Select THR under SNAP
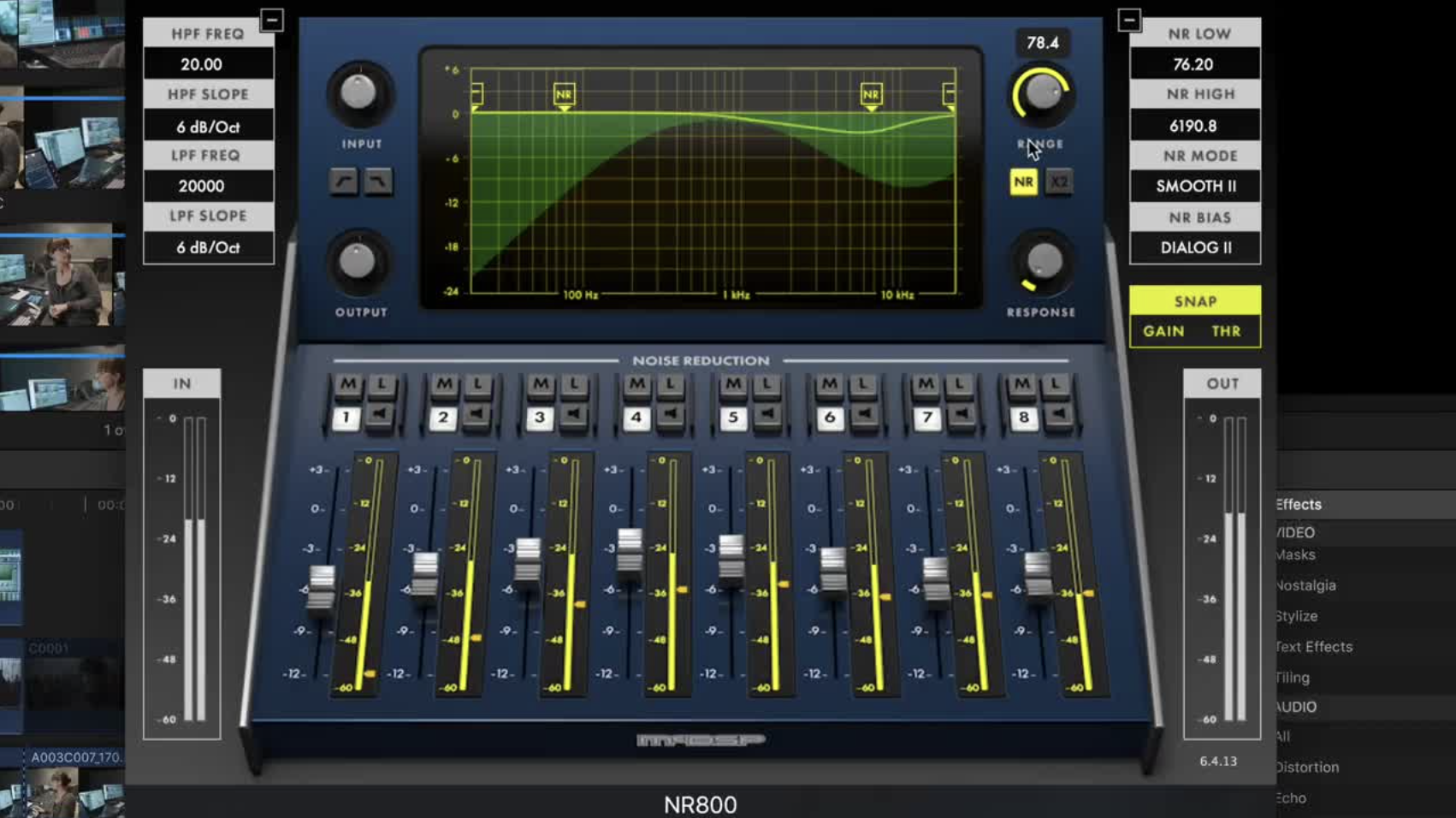Image resolution: width=1456 pixels, height=818 pixels. click(1226, 331)
